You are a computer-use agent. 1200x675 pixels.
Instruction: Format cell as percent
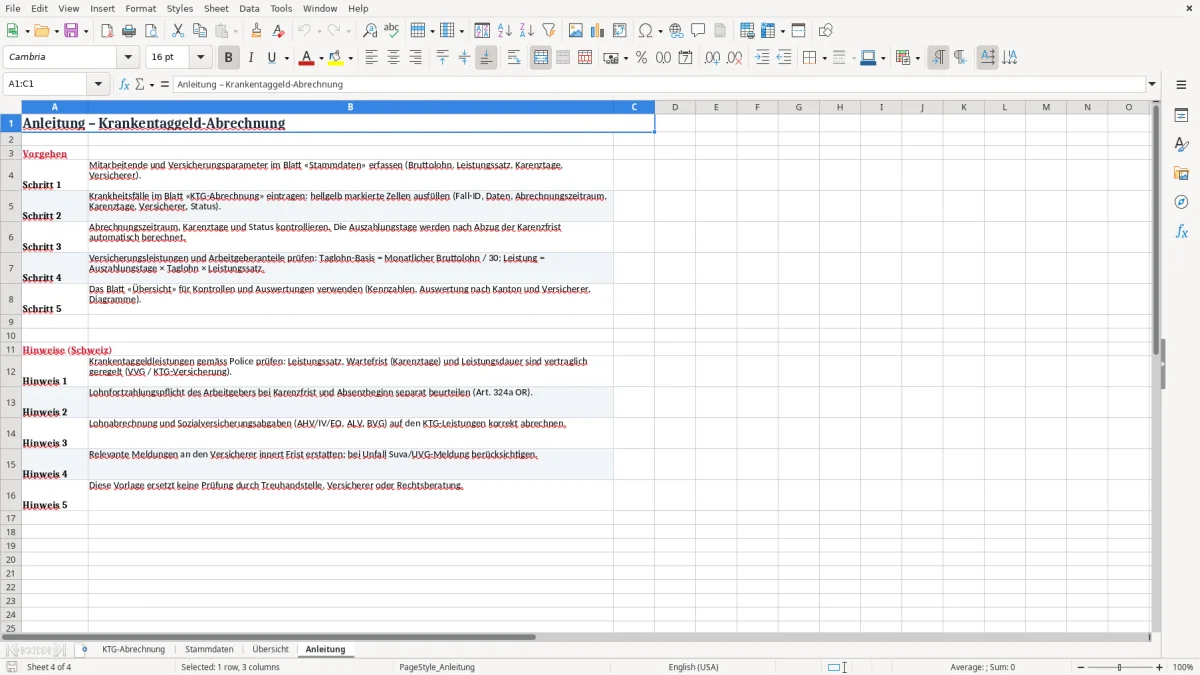coord(642,58)
